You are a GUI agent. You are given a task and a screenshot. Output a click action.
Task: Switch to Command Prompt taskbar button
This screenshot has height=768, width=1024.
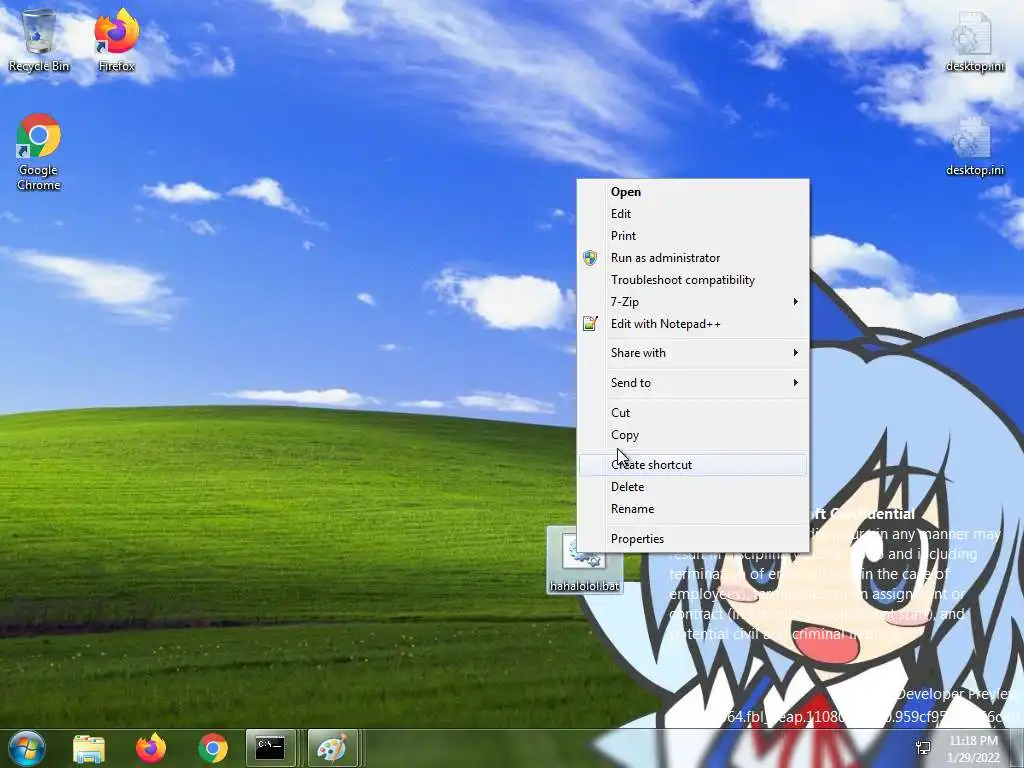[270, 748]
